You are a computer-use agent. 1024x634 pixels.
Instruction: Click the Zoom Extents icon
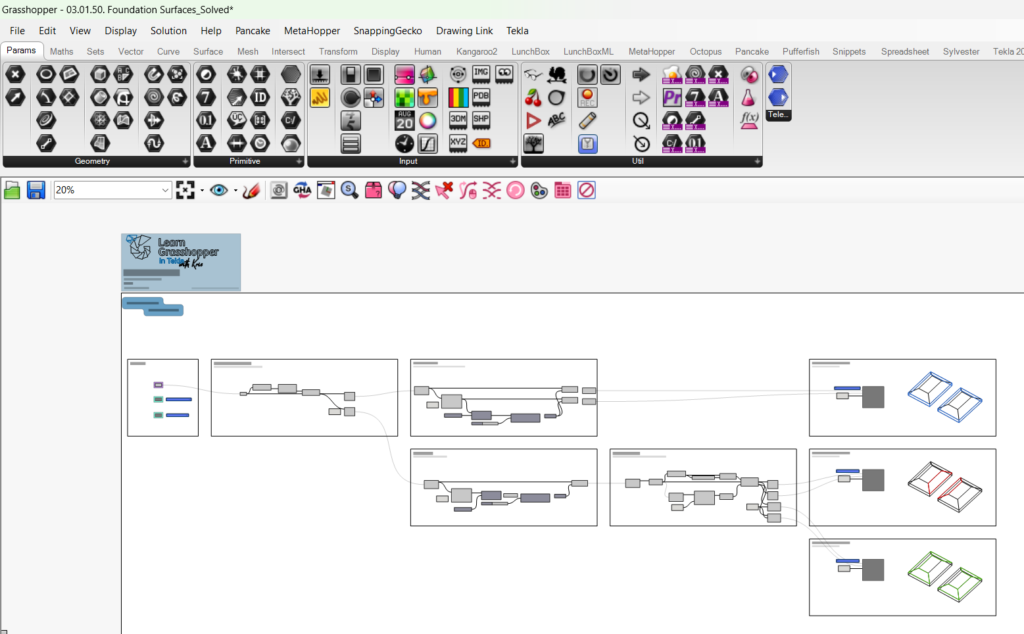coord(184,190)
